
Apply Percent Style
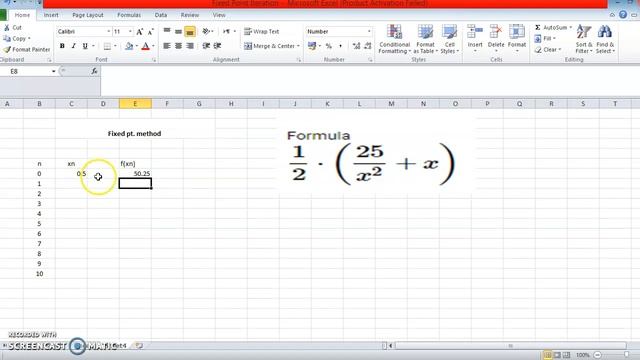pyautogui.click(x=329, y=46)
